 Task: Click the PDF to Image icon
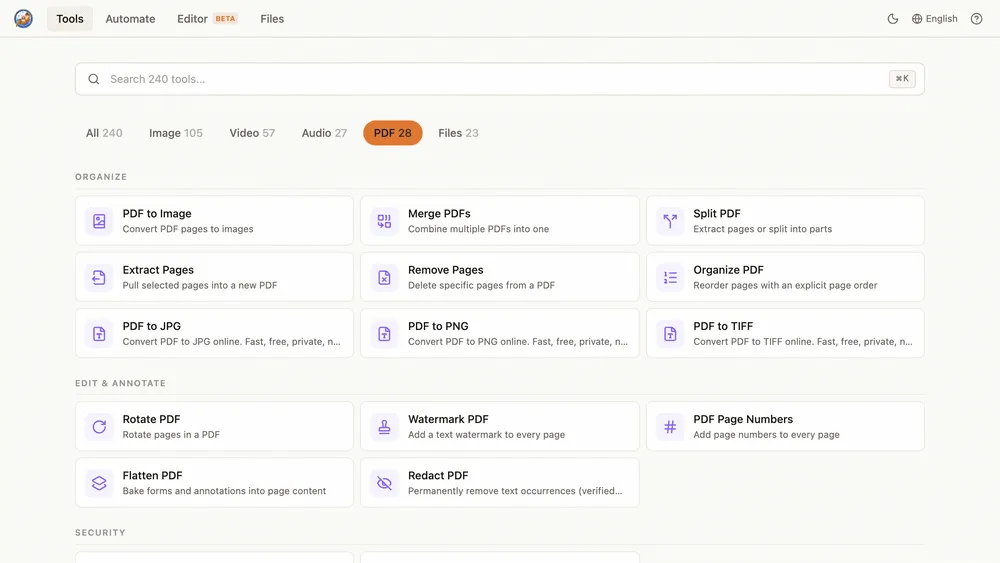pyautogui.click(x=99, y=221)
